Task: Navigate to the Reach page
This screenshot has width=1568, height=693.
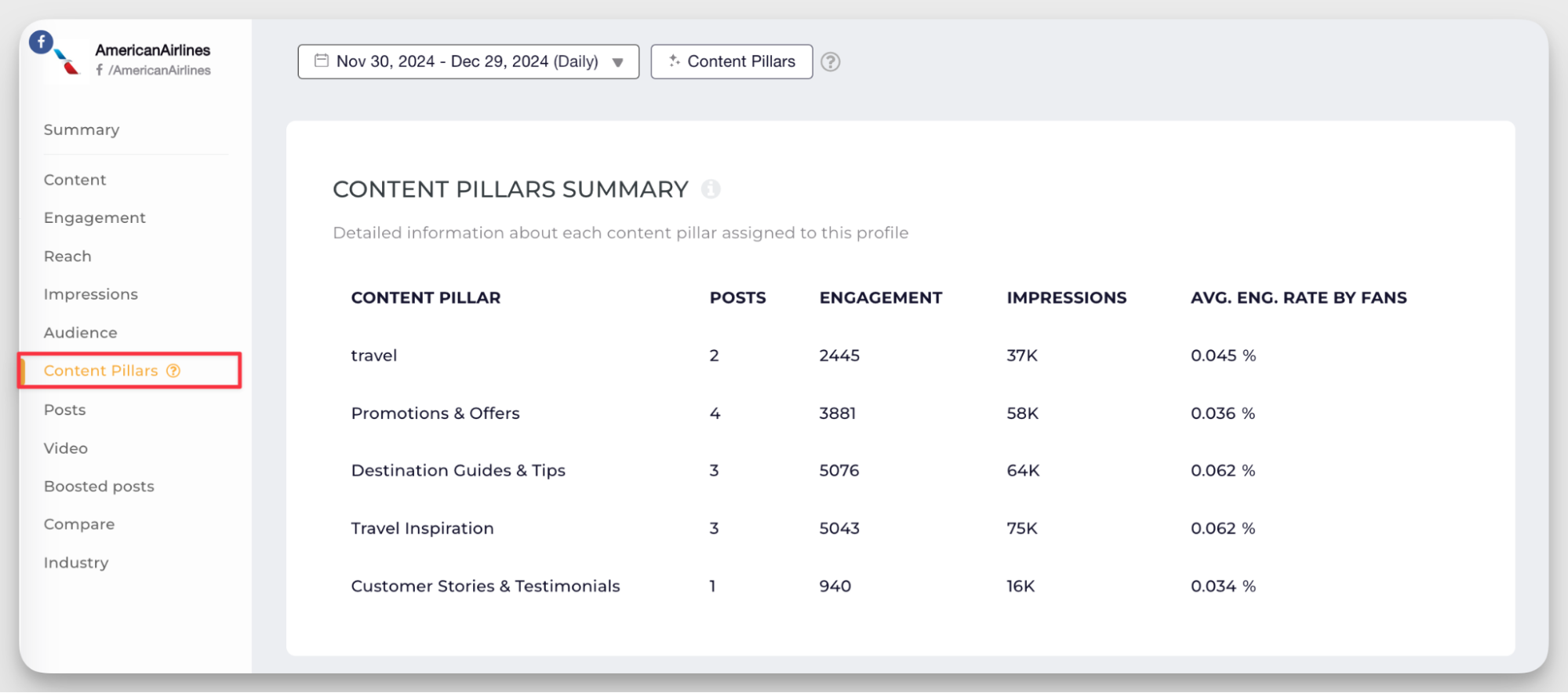Action: point(67,257)
